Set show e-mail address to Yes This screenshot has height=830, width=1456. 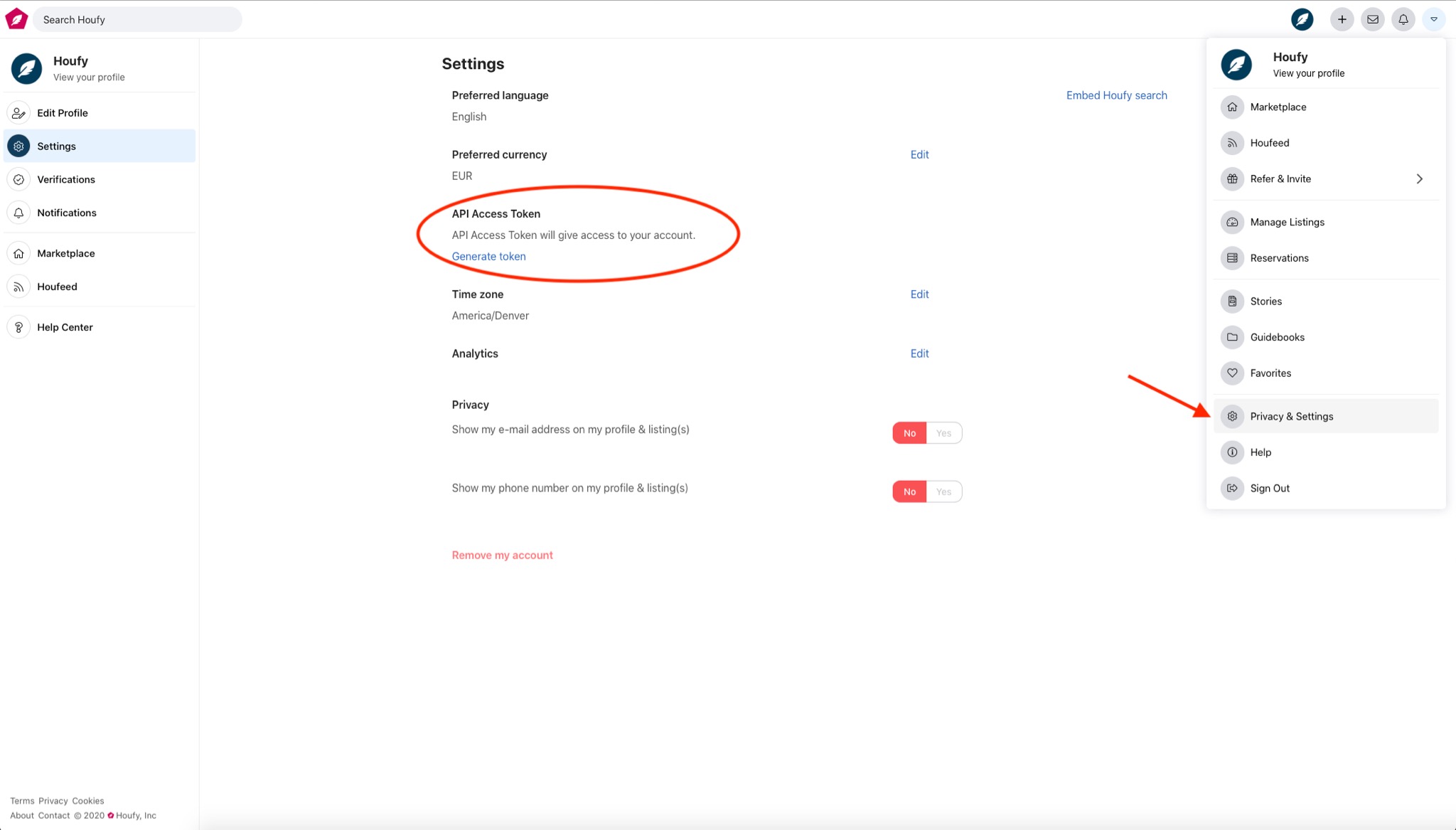pyautogui.click(x=943, y=433)
